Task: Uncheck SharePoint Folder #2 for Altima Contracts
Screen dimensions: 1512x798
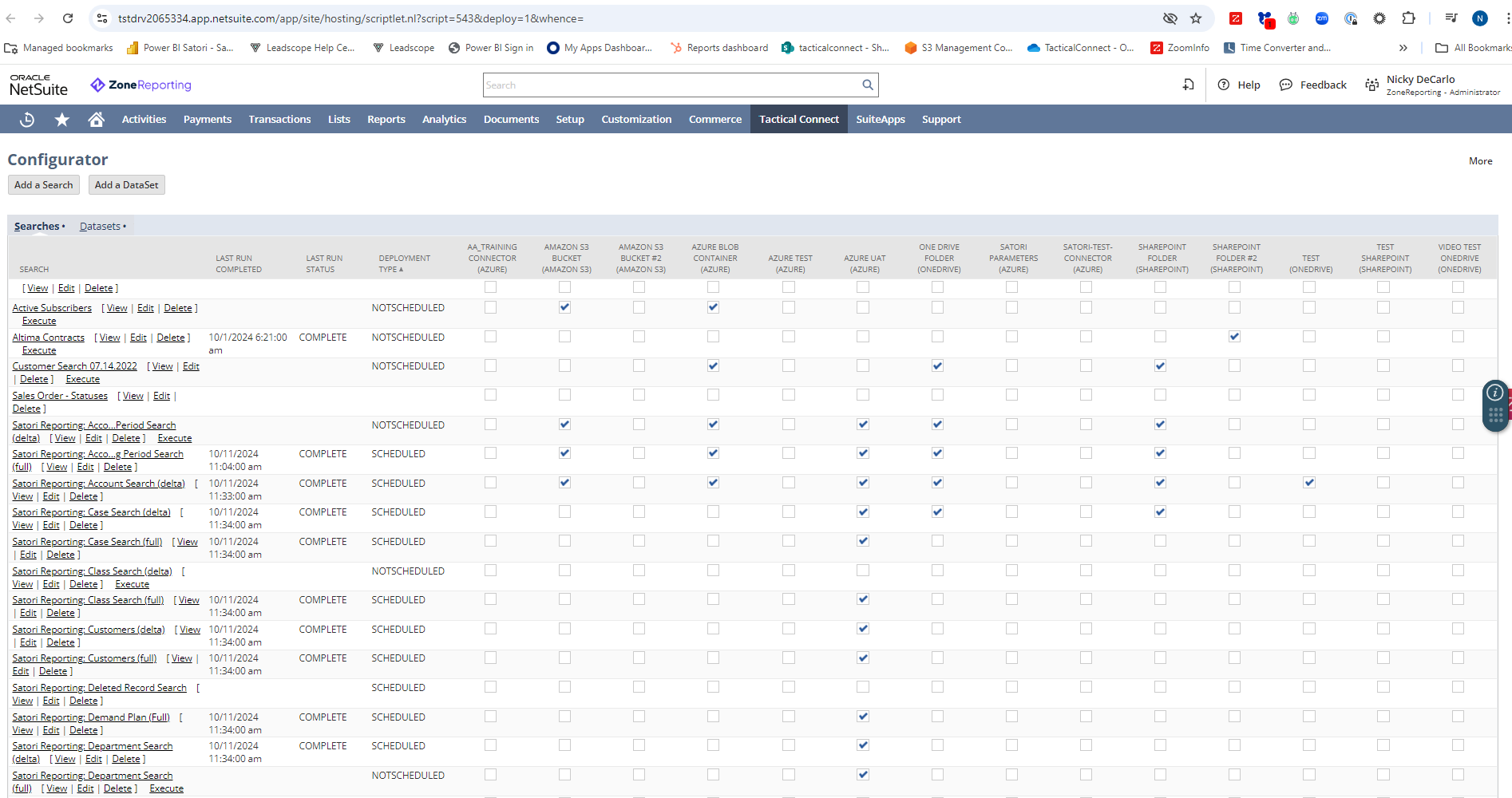Action: (1234, 337)
